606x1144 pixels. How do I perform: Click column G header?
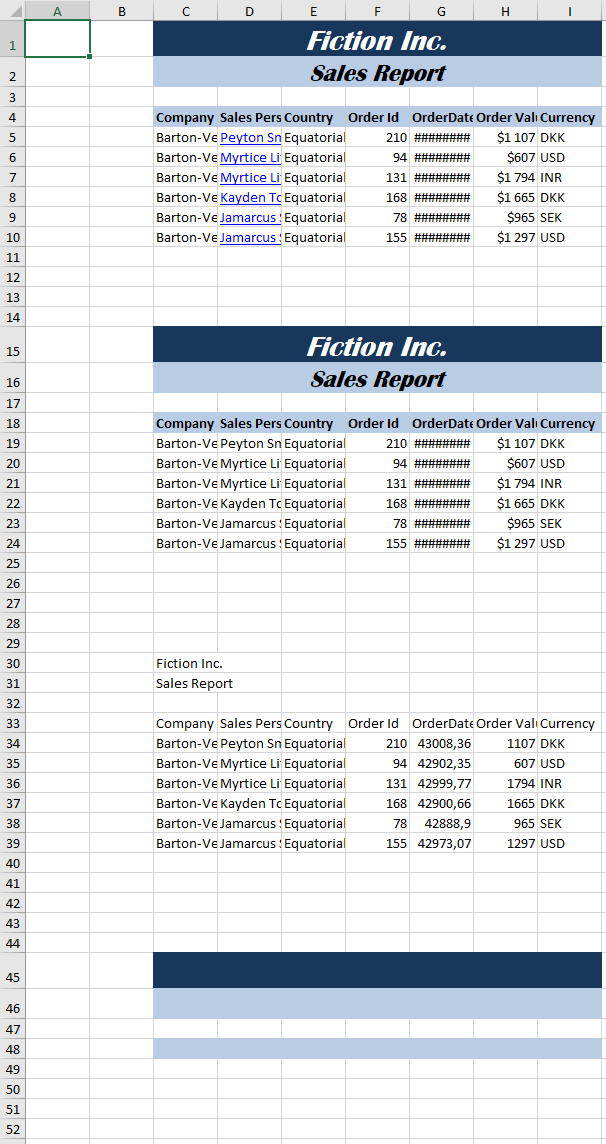pos(441,10)
